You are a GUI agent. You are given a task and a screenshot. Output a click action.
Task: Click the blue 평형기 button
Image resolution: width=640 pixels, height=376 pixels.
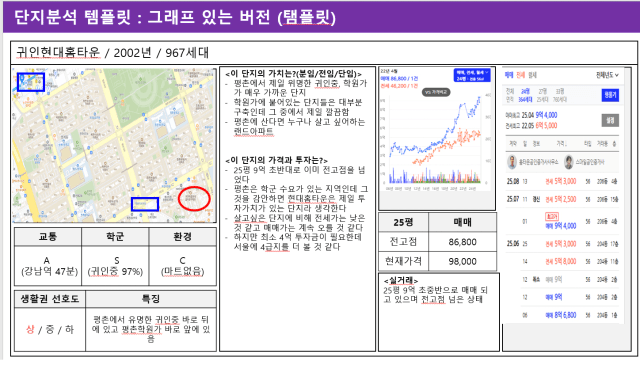610,95
